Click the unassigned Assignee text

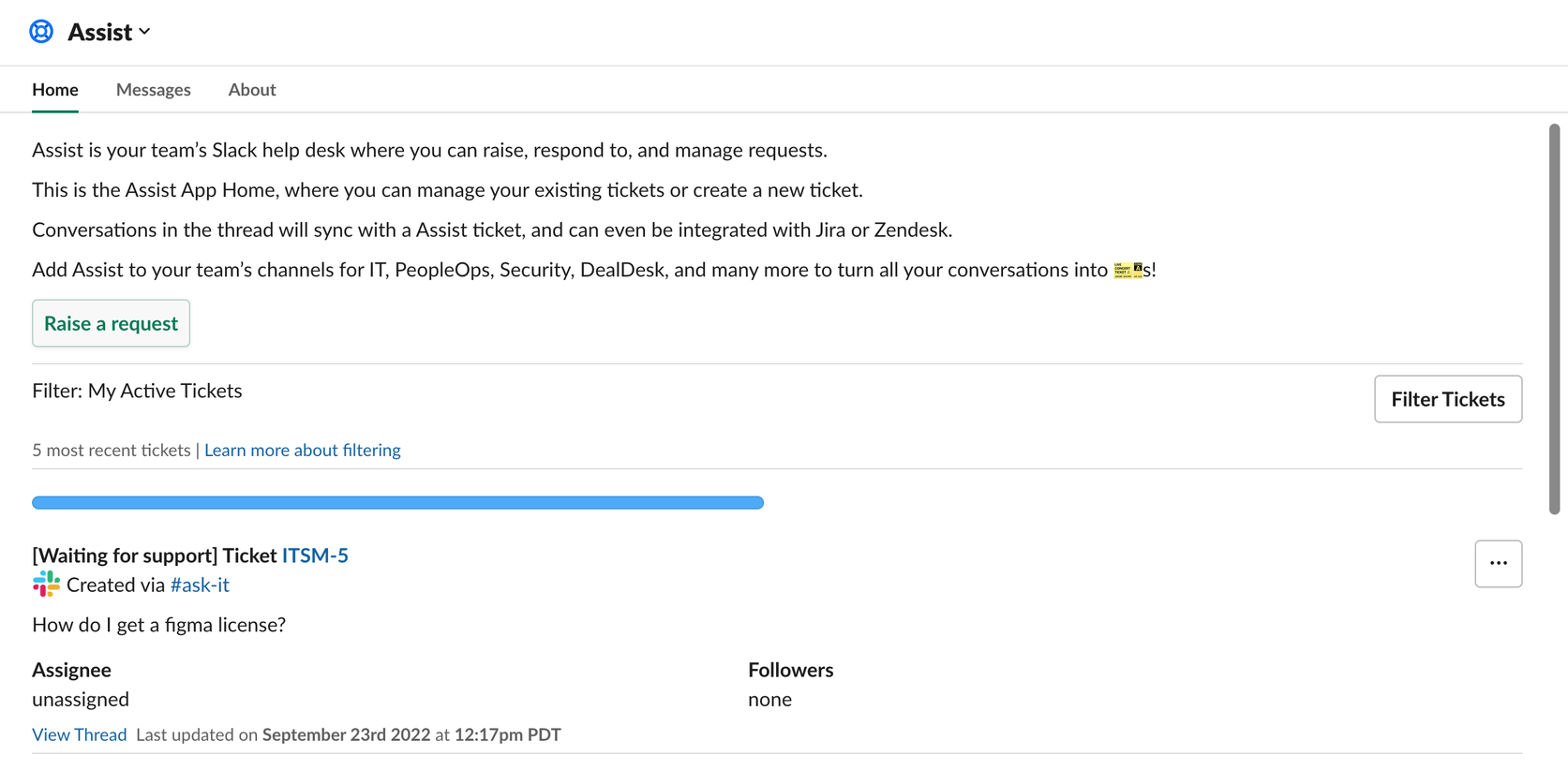pyautogui.click(x=81, y=699)
